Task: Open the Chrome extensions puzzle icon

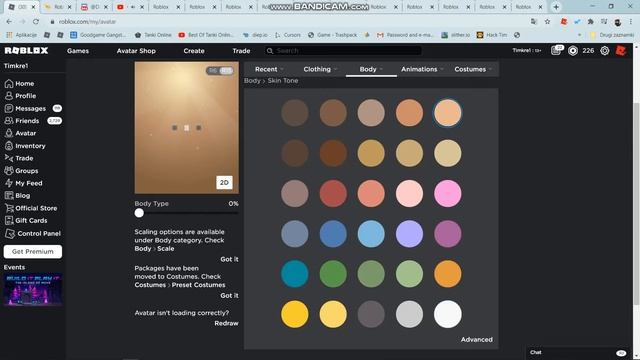Action: pos(590,22)
